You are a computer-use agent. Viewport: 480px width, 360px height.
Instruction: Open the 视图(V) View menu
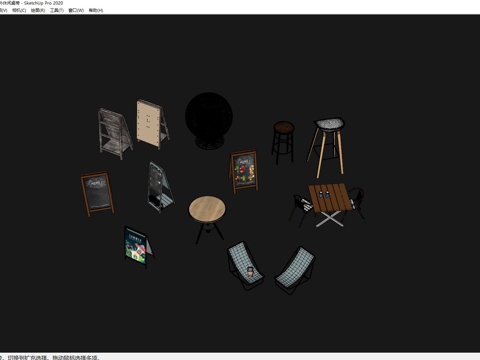point(3,10)
